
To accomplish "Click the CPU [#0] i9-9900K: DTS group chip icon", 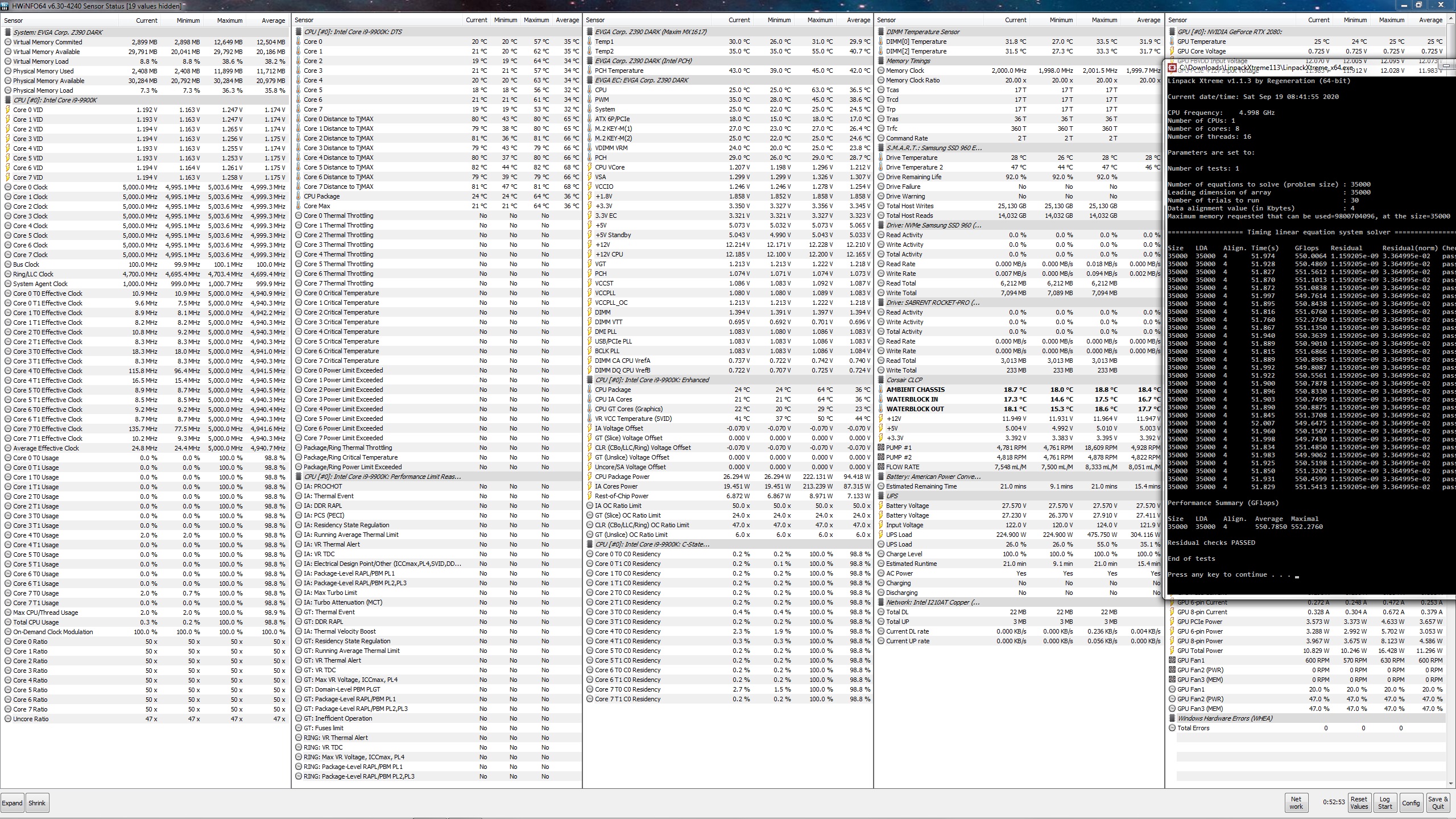I will coord(299,32).
